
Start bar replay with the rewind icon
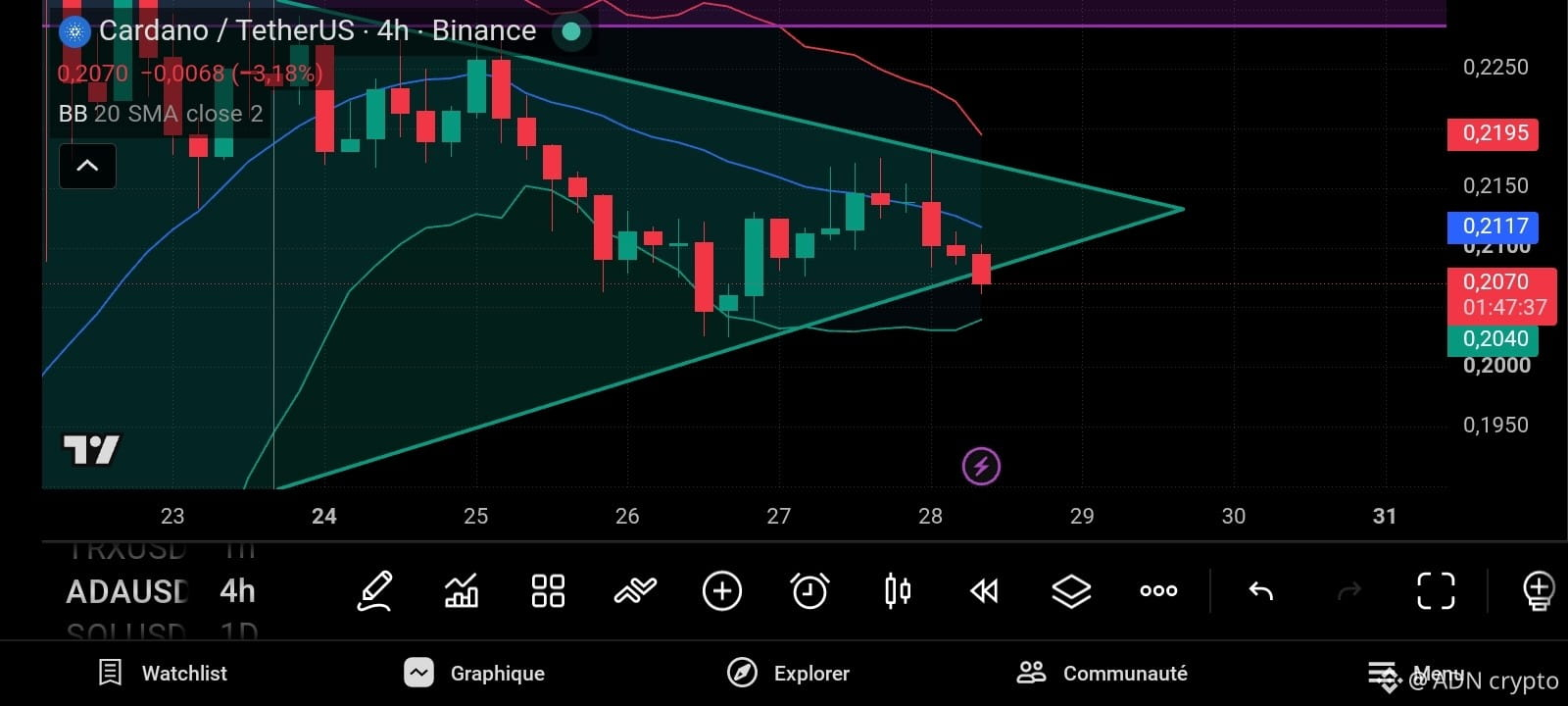(x=984, y=591)
